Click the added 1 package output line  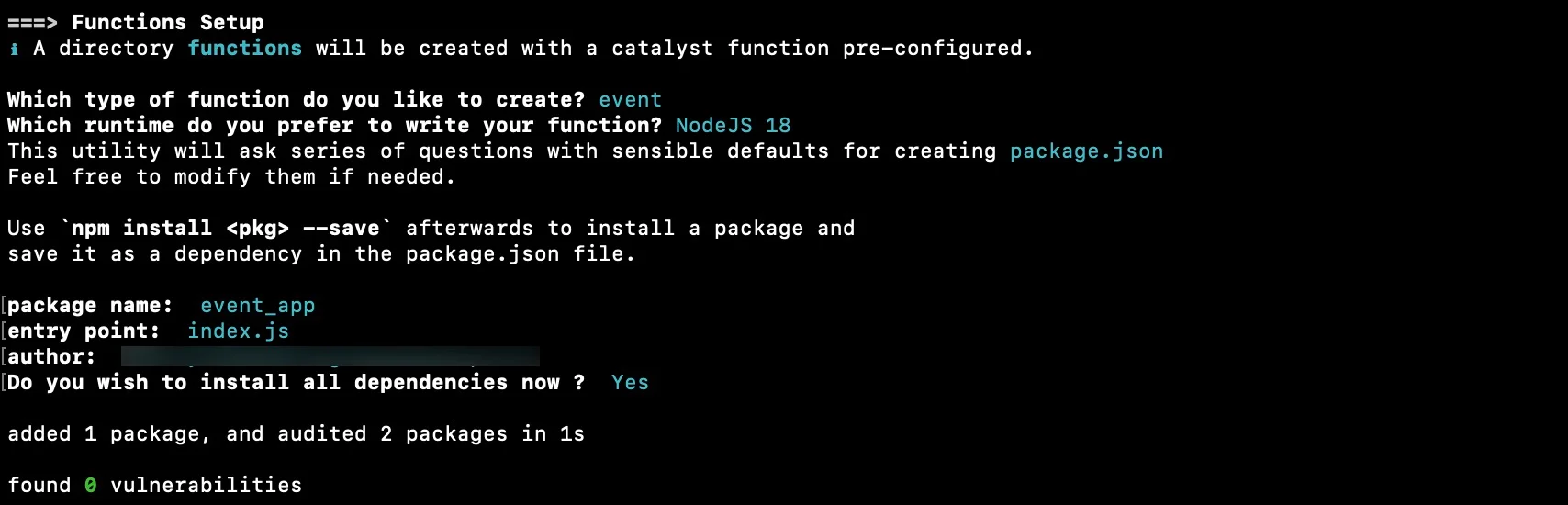coord(296,434)
